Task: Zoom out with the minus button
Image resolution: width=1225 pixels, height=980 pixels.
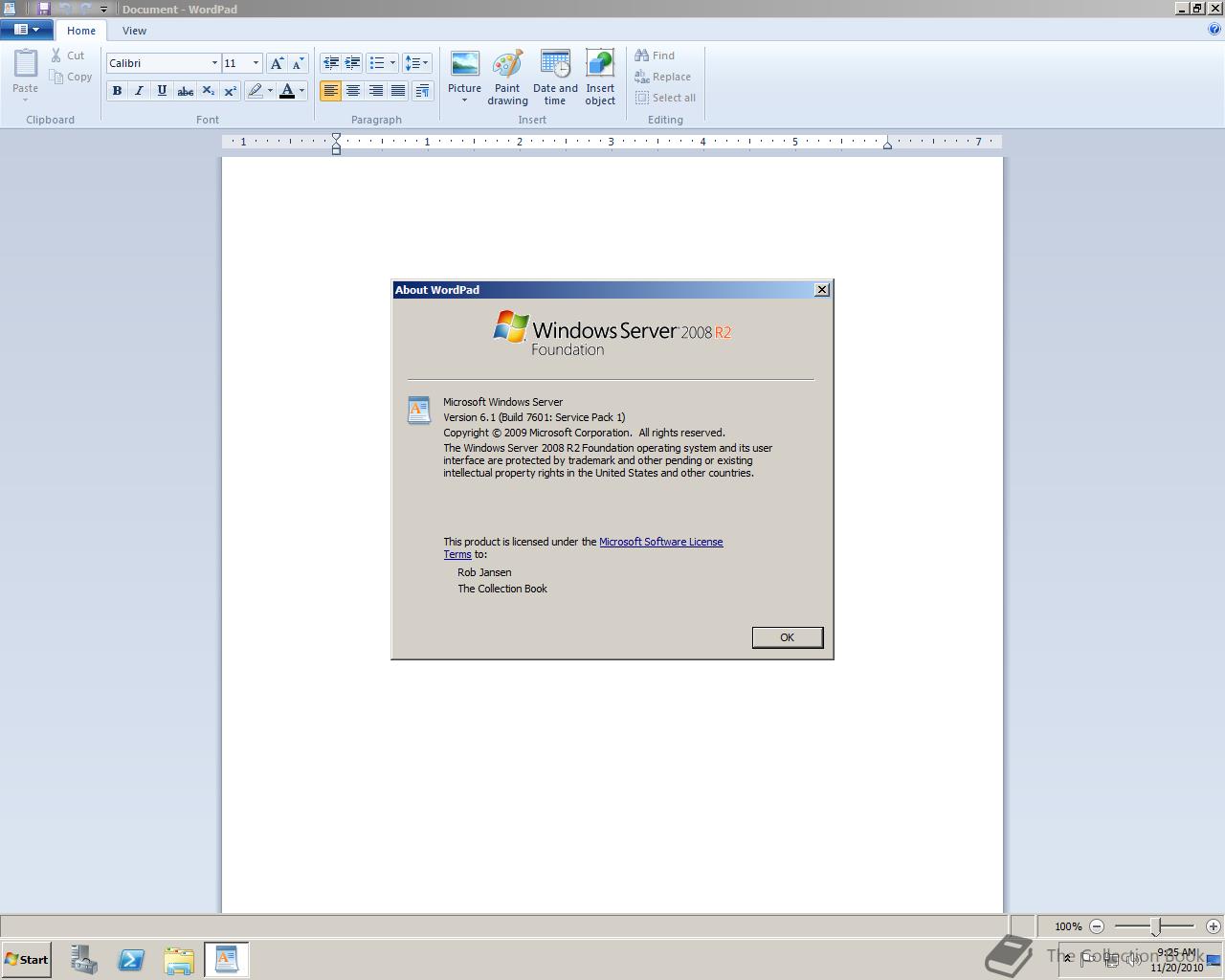Action: tap(1097, 926)
